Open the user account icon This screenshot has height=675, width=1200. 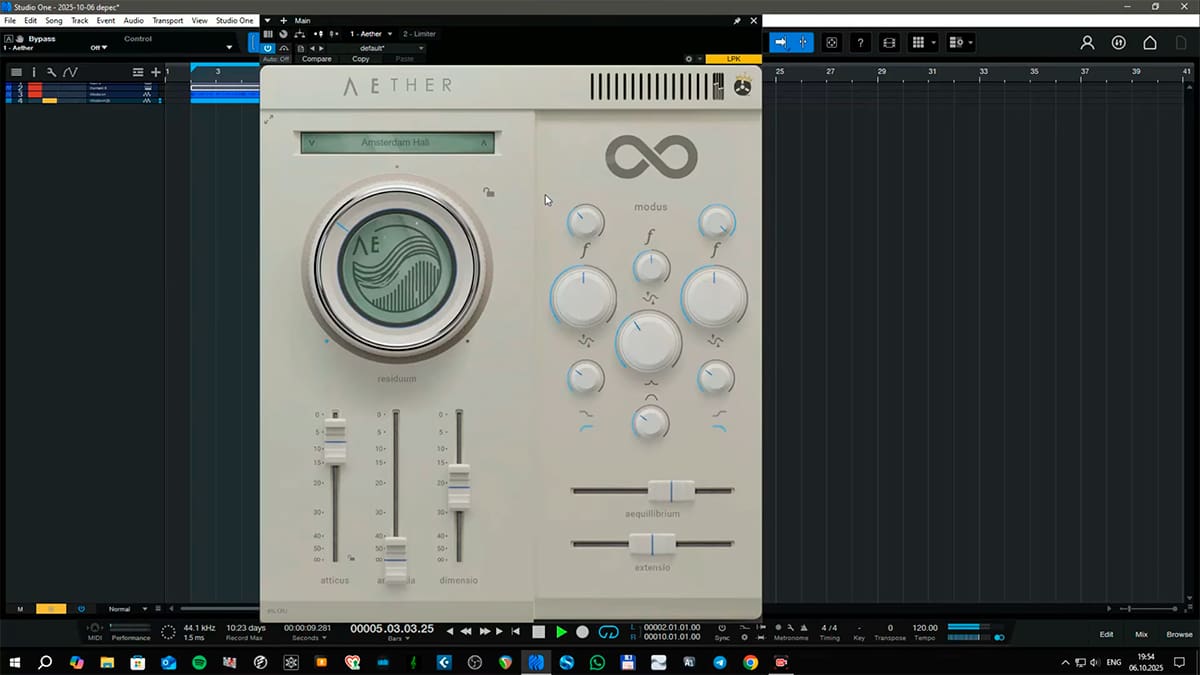coord(1087,43)
